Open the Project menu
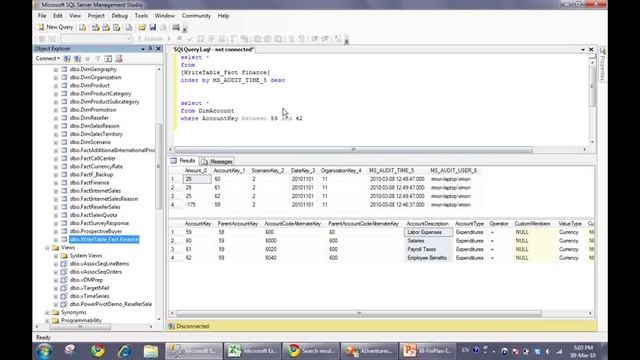 [x=96, y=16]
